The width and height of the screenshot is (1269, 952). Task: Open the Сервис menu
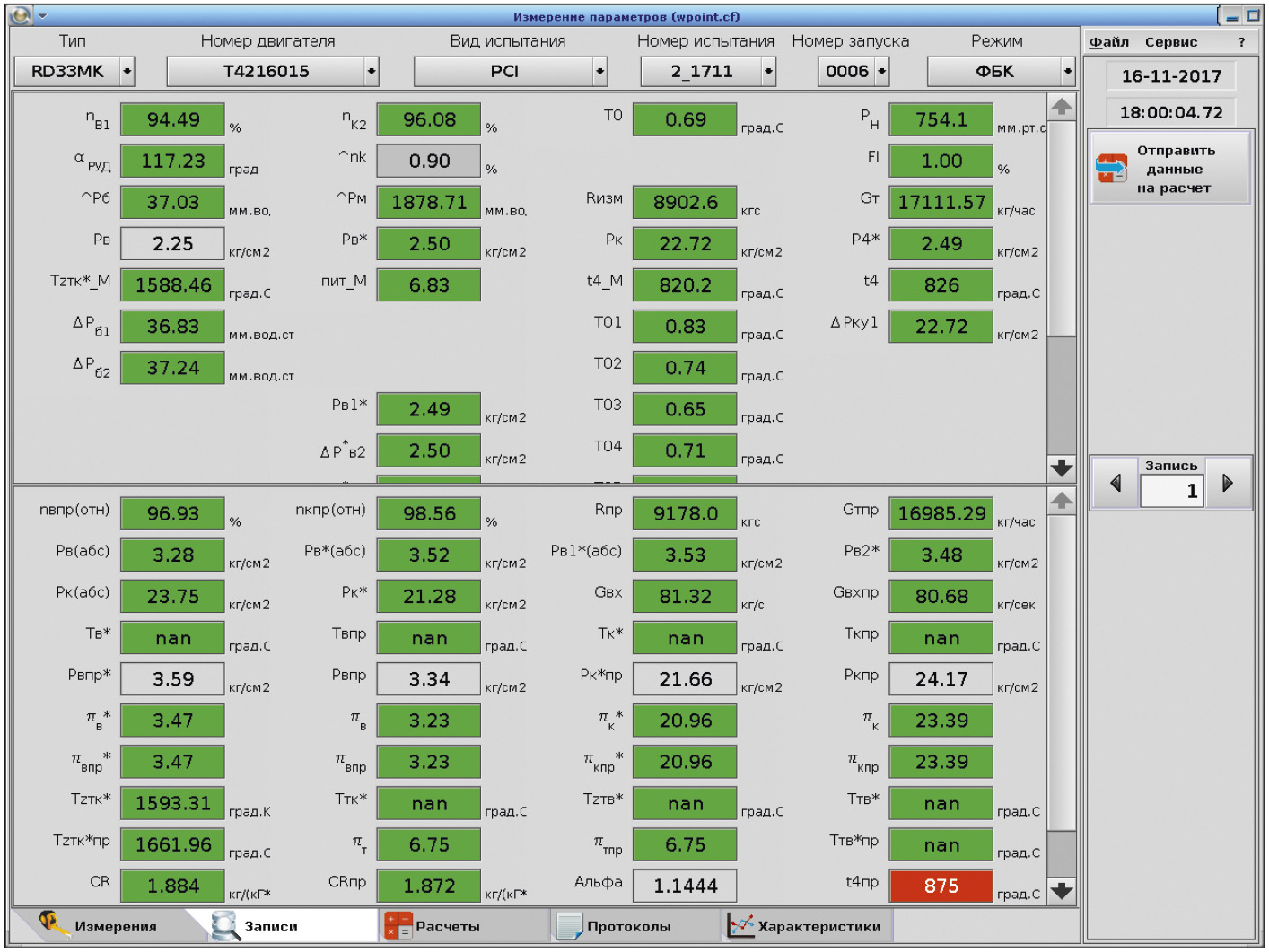[x=1170, y=42]
